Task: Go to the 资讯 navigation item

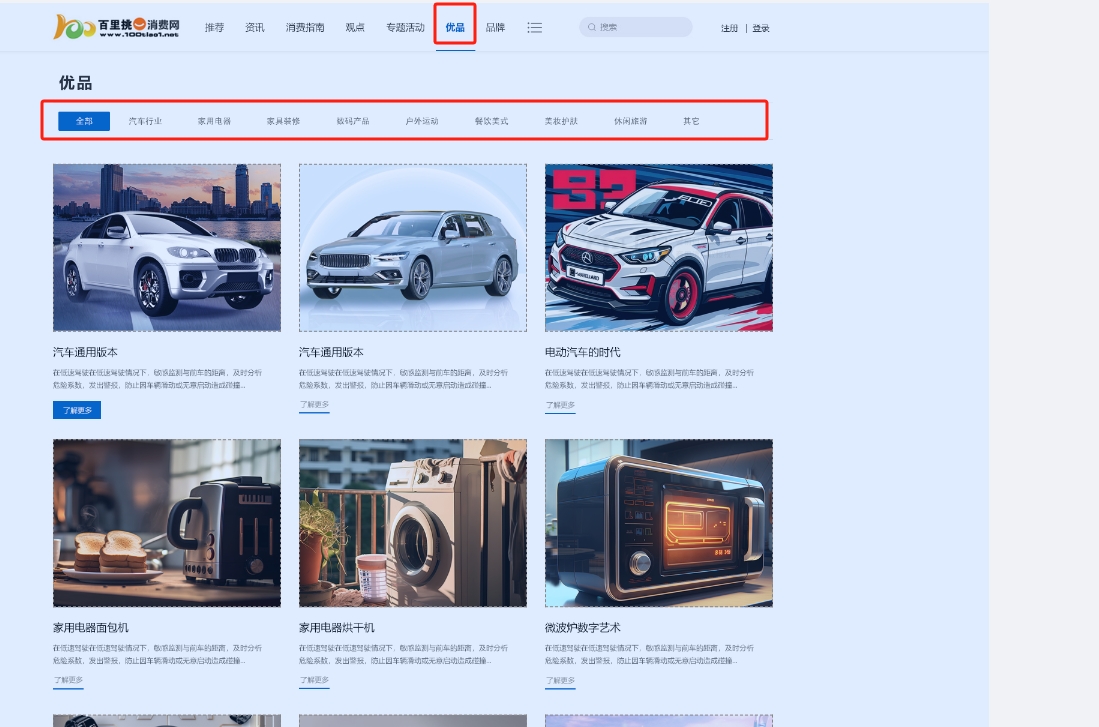Action: tap(254, 27)
